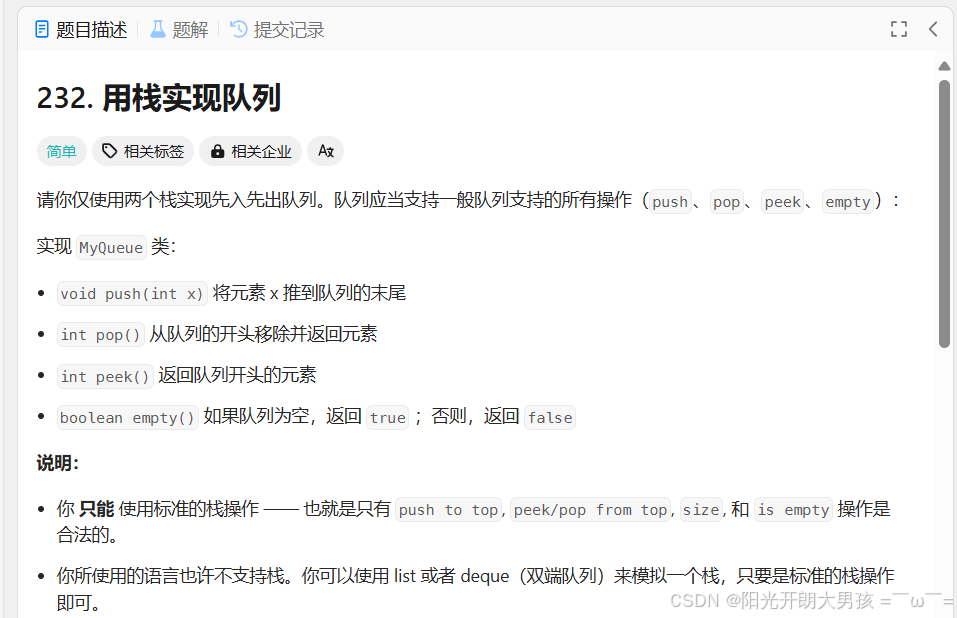Screen dimensions: 957x618
Task: Click the int peek() code snippet
Action: pyautogui.click(x=105, y=376)
